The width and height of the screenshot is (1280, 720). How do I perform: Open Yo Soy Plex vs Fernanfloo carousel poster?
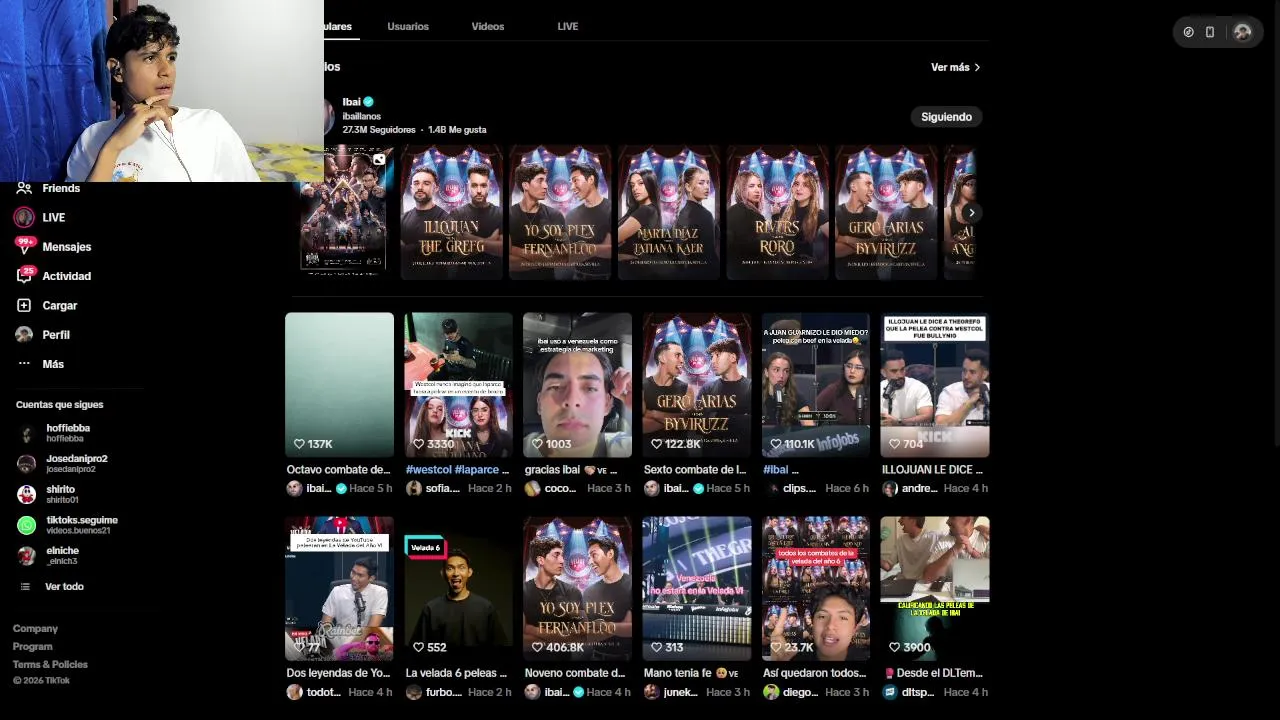click(560, 212)
